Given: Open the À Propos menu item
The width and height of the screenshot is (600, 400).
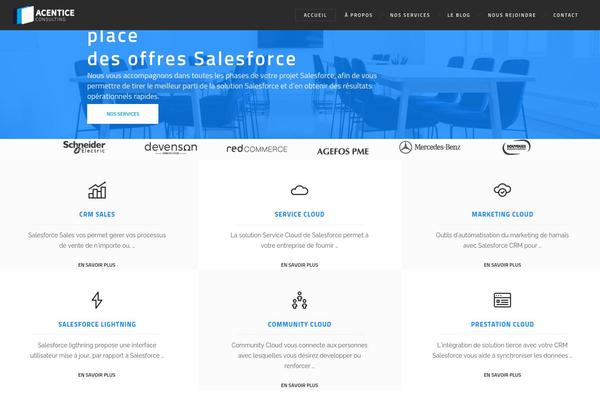Looking at the screenshot, I should (x=358, y=15).
